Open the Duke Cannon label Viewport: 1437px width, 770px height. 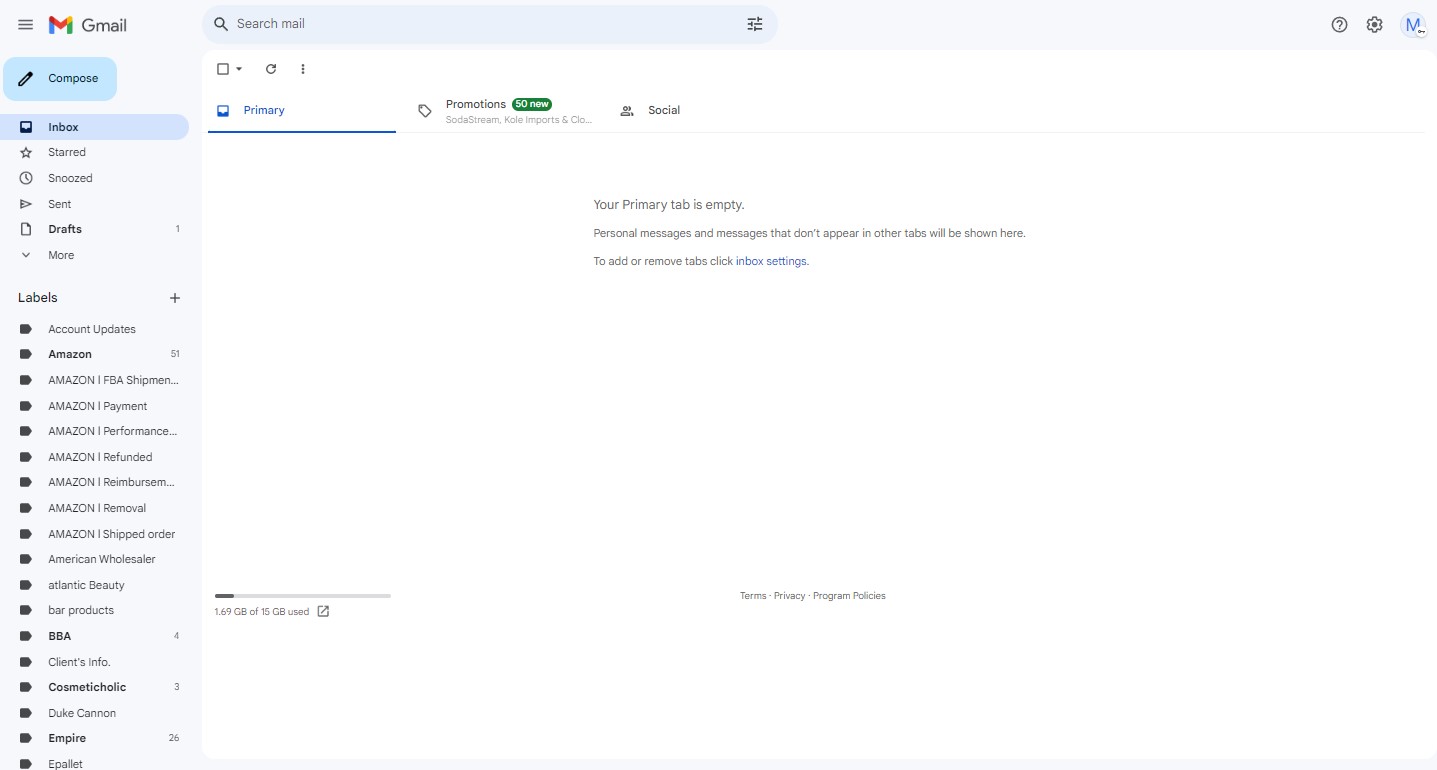click(94, 713)
